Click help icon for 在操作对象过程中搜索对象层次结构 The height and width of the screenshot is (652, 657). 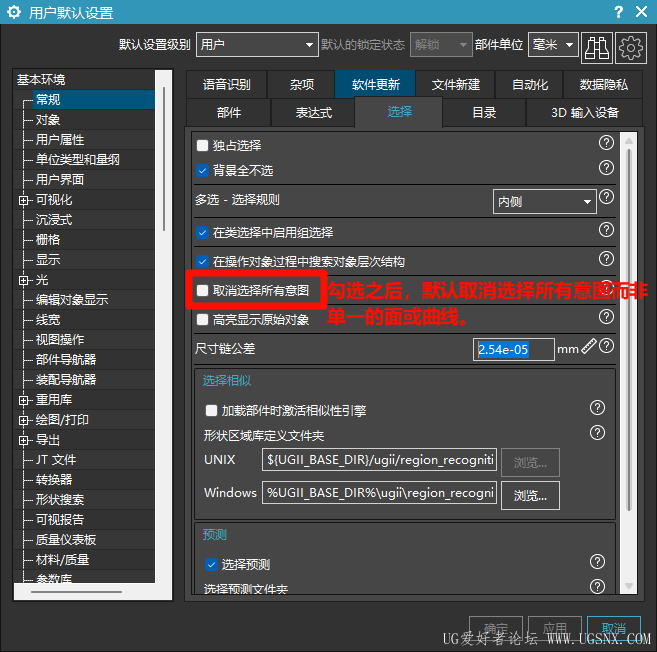click(x=606, y=259)
